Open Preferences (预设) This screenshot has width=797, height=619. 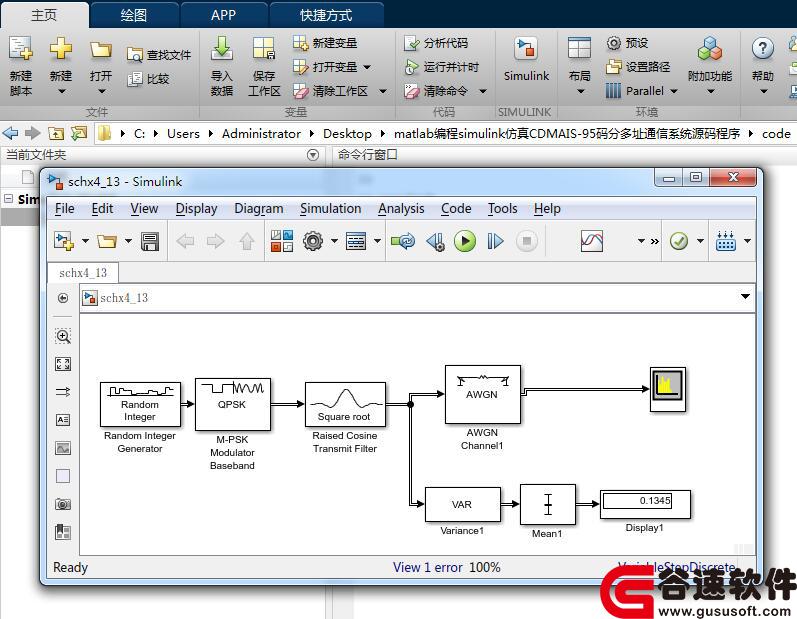coord(628,43)
